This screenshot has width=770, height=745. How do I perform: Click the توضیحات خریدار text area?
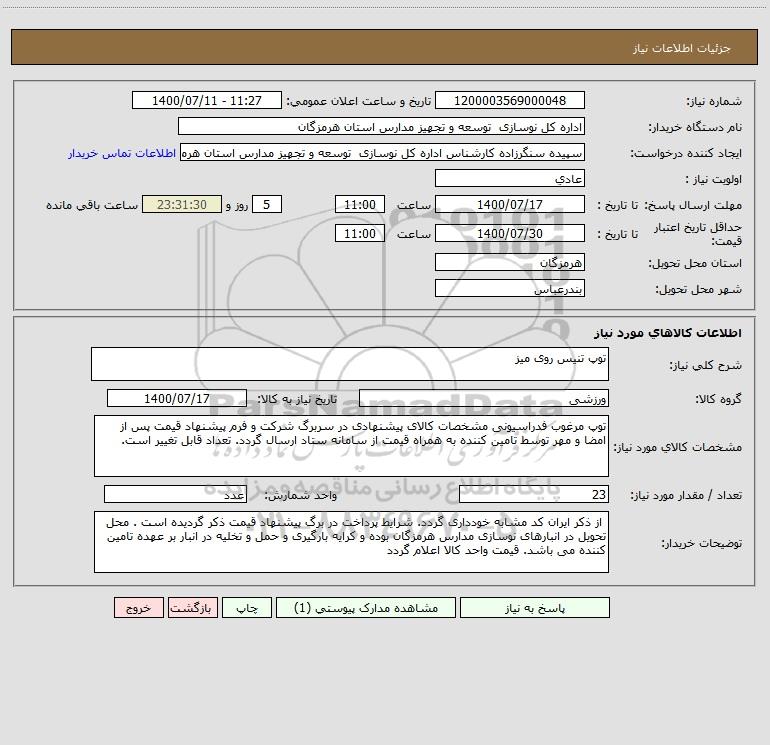(351, 542)
